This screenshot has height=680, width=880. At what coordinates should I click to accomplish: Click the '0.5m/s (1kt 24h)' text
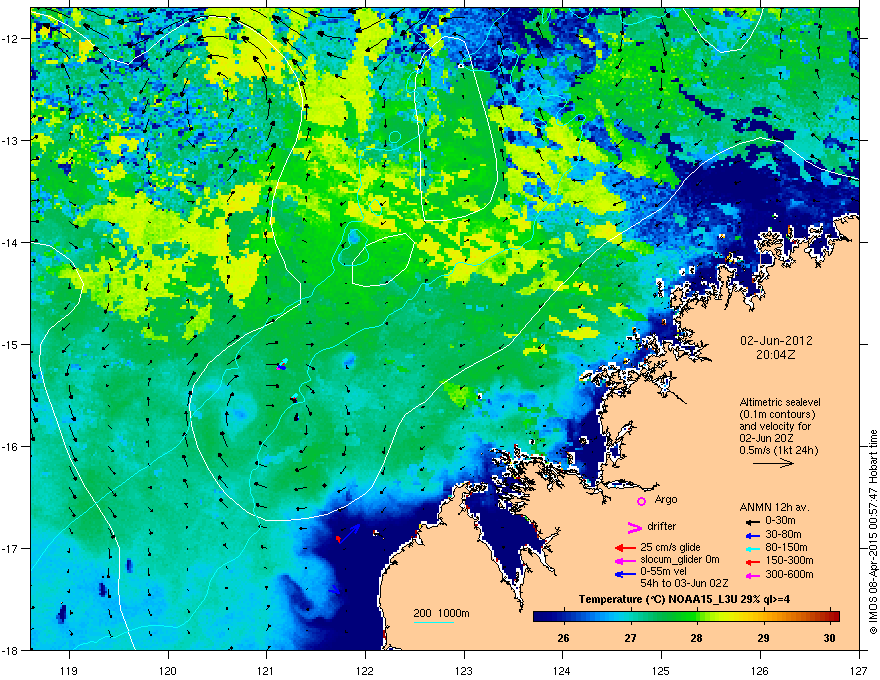(x=778, y=450)
